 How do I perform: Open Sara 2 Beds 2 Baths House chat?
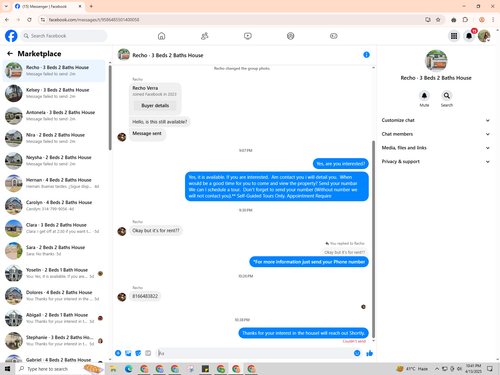pyautogui.click(x=54, y=251)
